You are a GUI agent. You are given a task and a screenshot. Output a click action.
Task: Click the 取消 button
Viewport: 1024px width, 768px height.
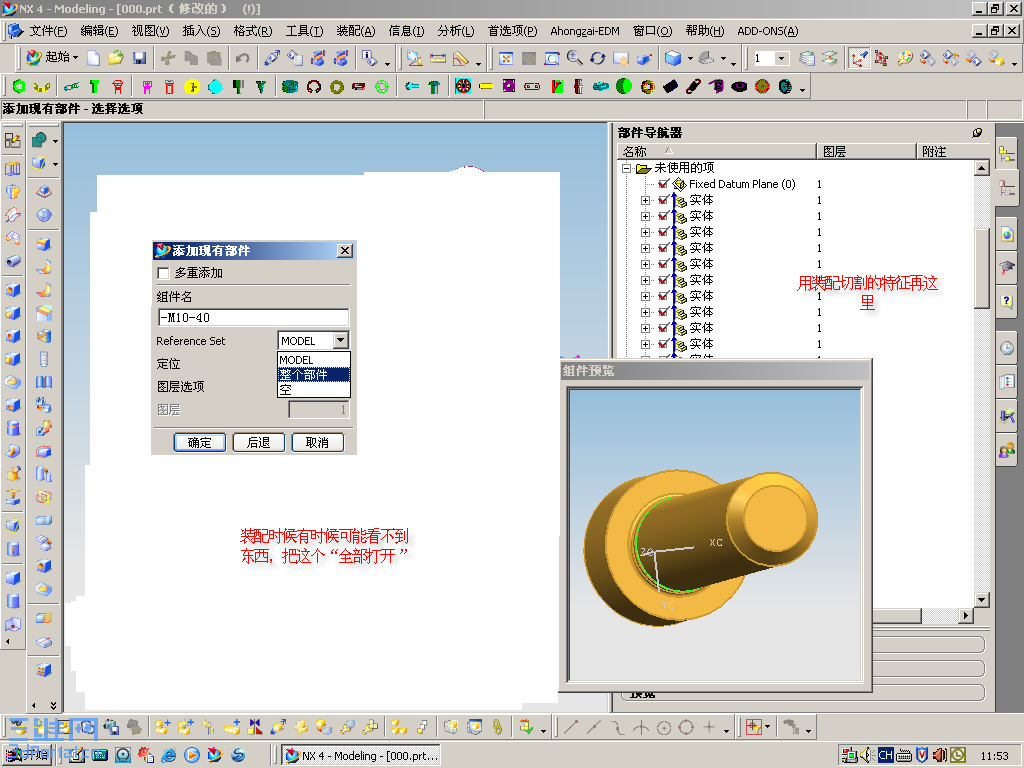(x=317, y=443)
